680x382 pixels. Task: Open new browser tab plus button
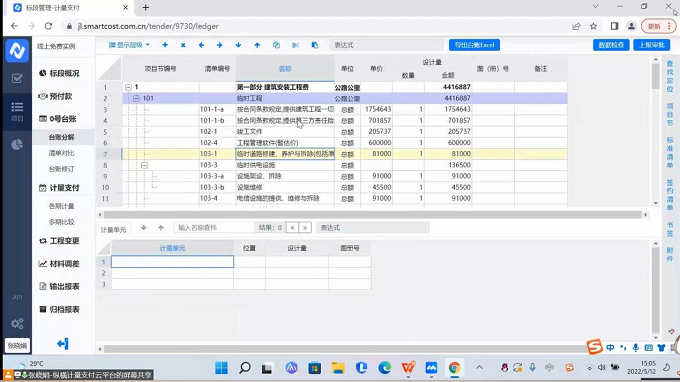point(146,8)
